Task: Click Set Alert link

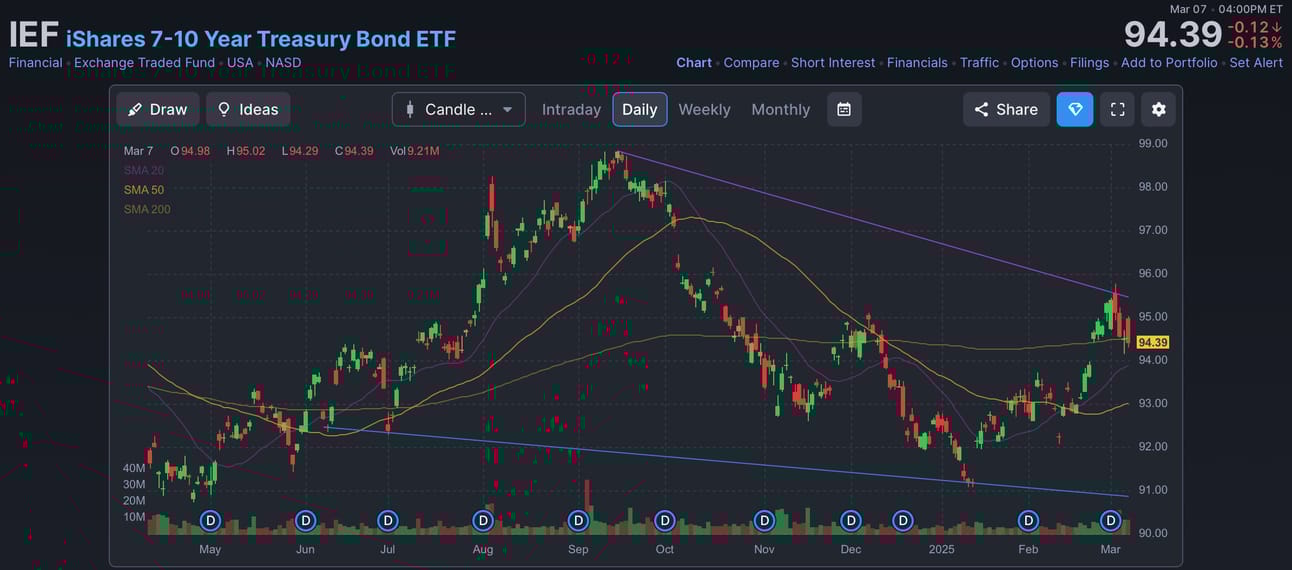Action: [x=1256, y=62]
